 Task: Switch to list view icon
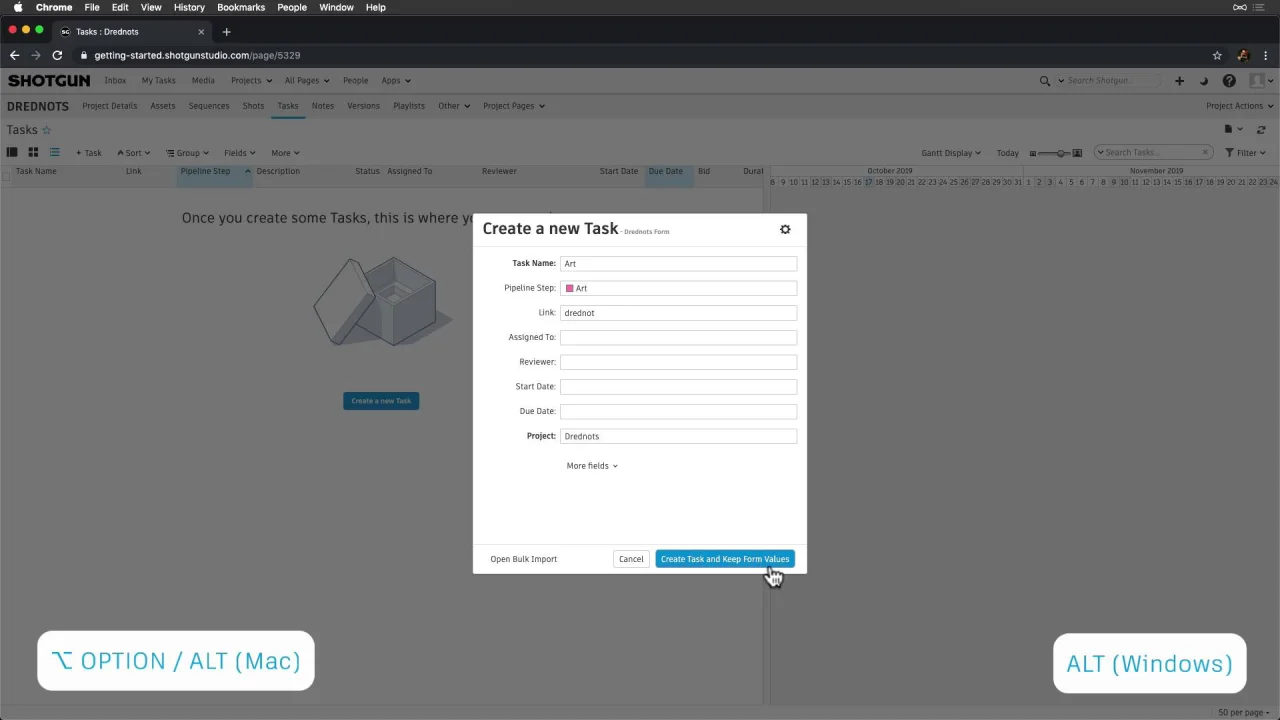pos(55,153)
